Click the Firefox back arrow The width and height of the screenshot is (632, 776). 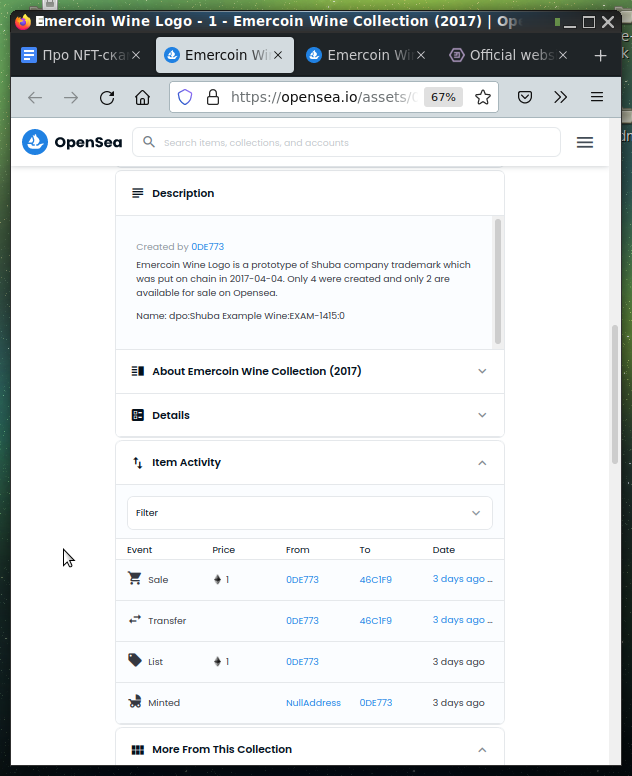(x=35, y=97)
